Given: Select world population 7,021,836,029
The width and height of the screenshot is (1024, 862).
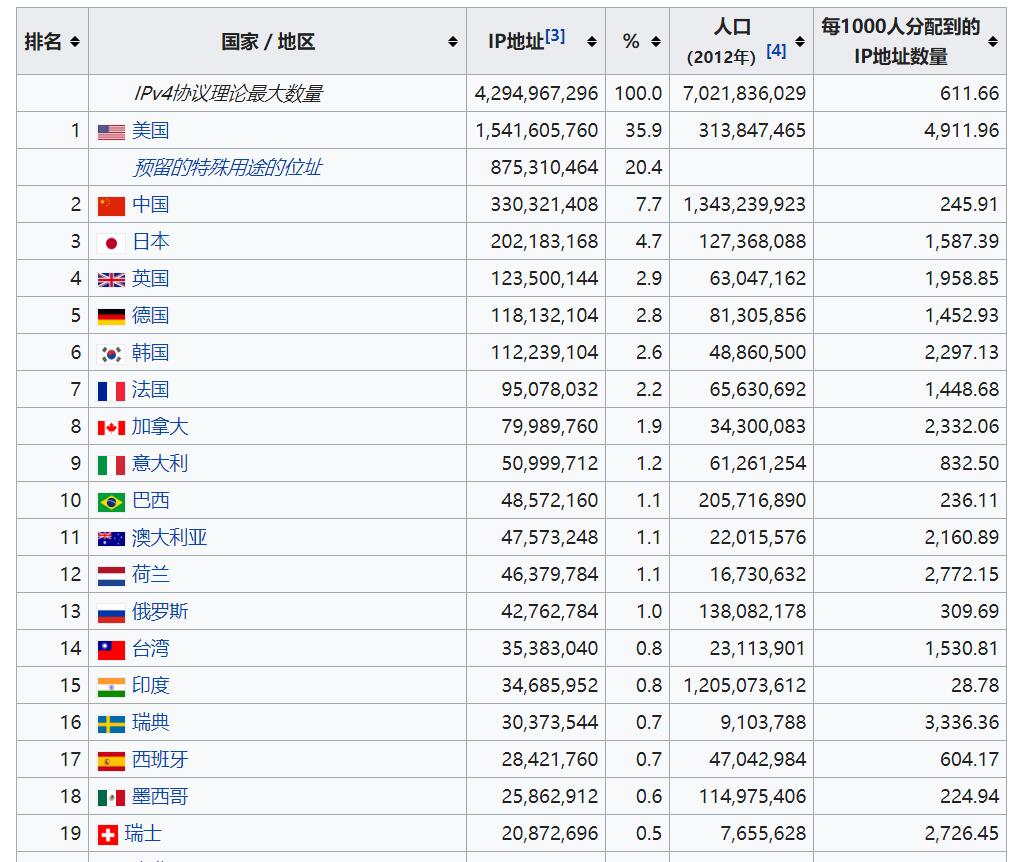Looking at the screenshot, I should point(744,93).
